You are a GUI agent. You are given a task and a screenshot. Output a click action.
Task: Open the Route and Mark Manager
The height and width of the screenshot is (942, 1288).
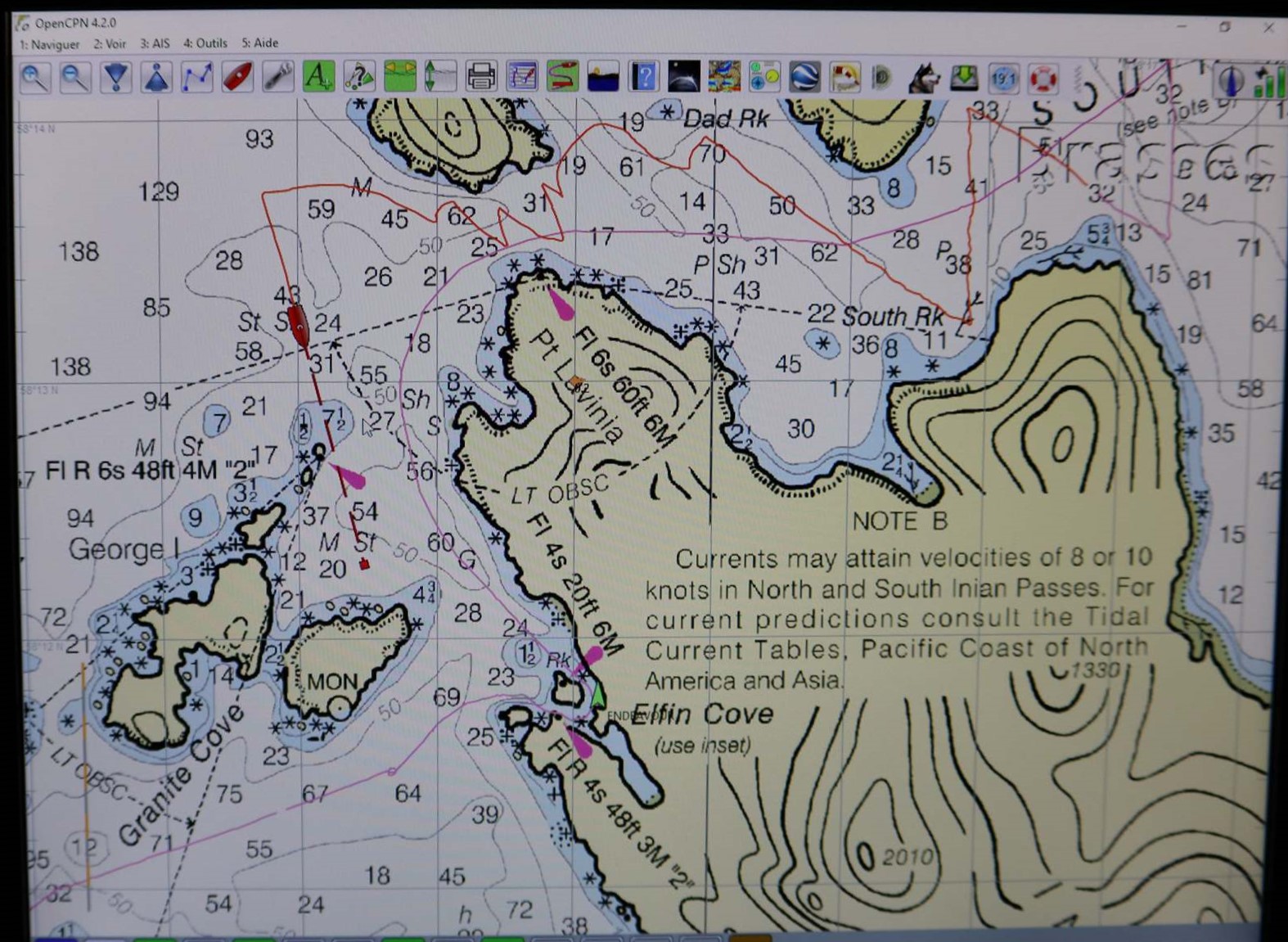click(521, 77)
